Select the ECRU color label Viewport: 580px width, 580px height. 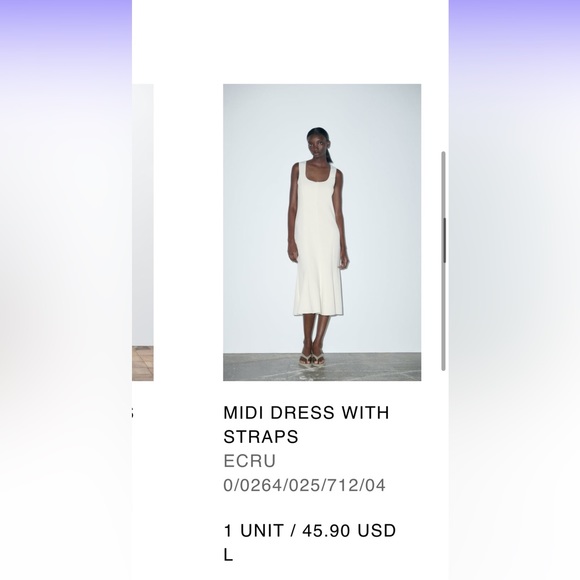(x=250, y=461)
